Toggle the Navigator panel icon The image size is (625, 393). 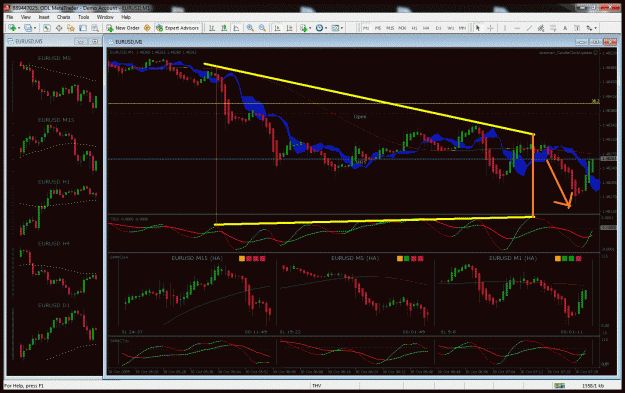pyautogui.click(x=71, y=28)
